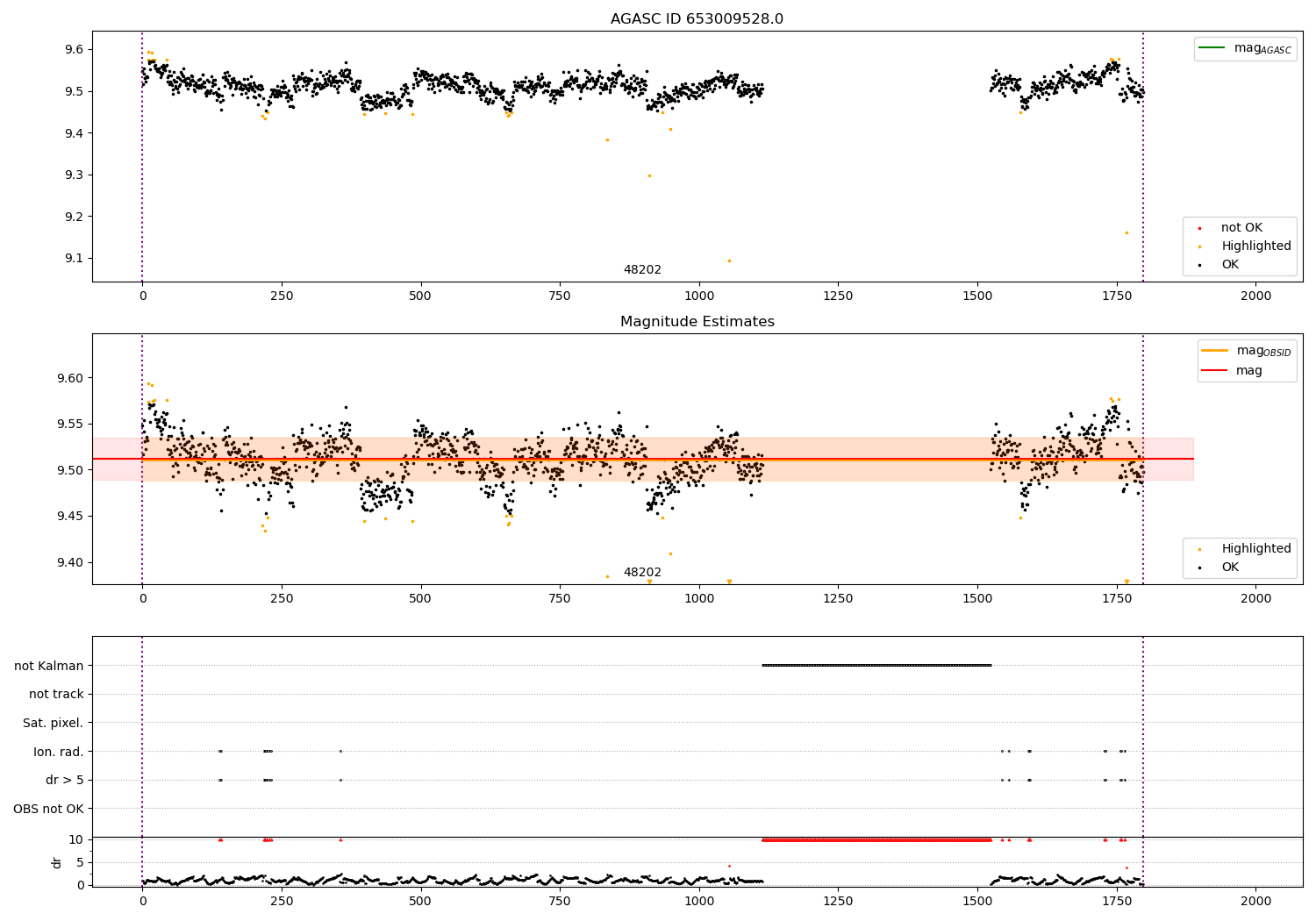This screenshot has height=921, width=1316.
Task: Click the 9.6 y-axis tick in top plot
Action: click(x=74, y=50)
